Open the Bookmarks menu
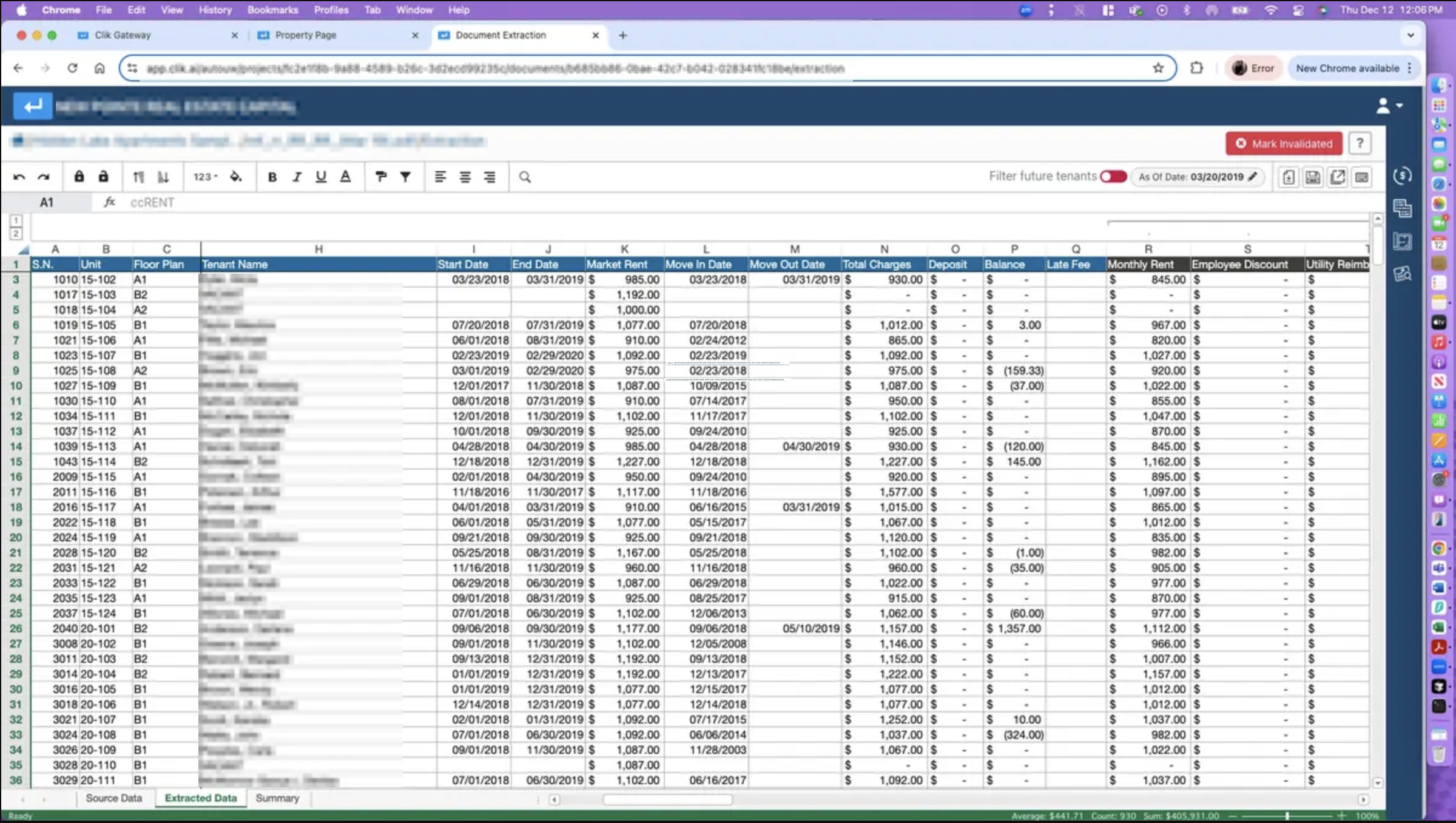This screenshot has width=1456, height=823. (272, 10)
